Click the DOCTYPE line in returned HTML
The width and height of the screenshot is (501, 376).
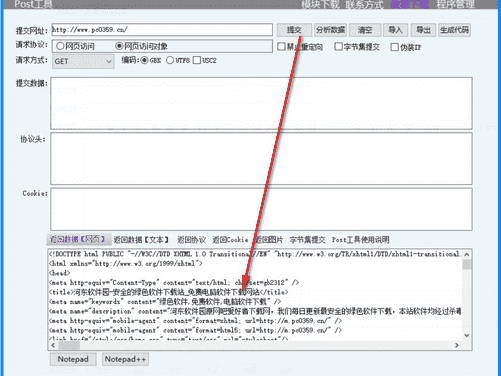pos(255,254)
